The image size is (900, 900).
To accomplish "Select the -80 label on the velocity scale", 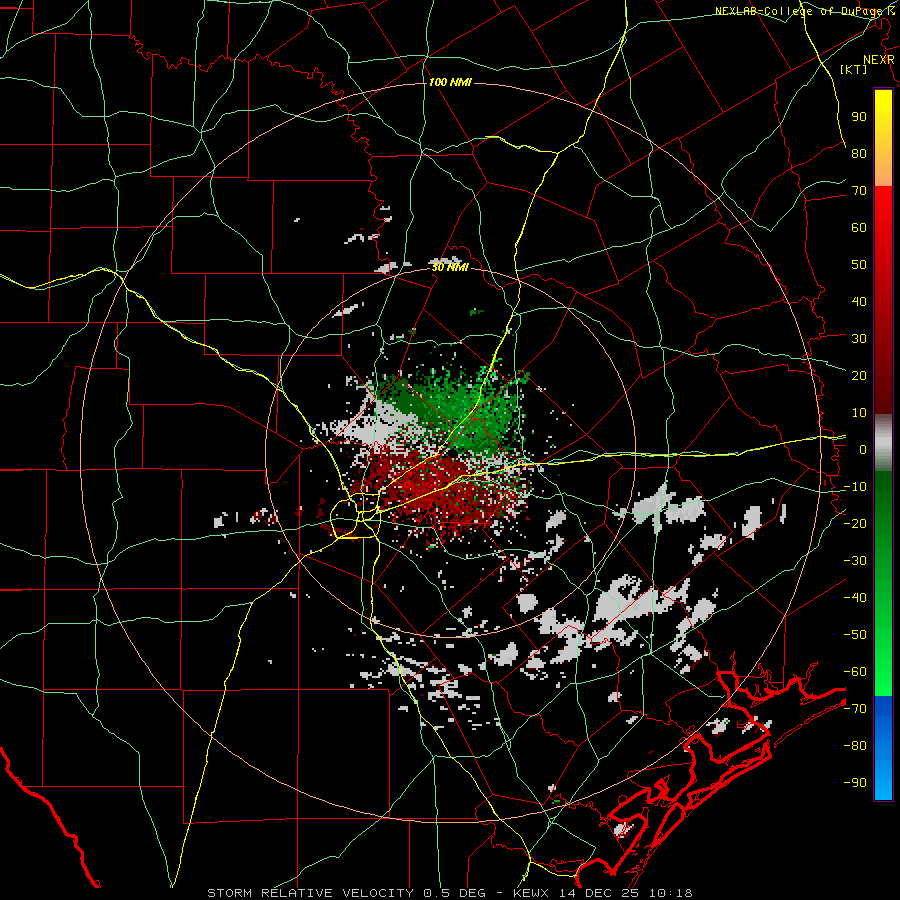I will point(855,746).
